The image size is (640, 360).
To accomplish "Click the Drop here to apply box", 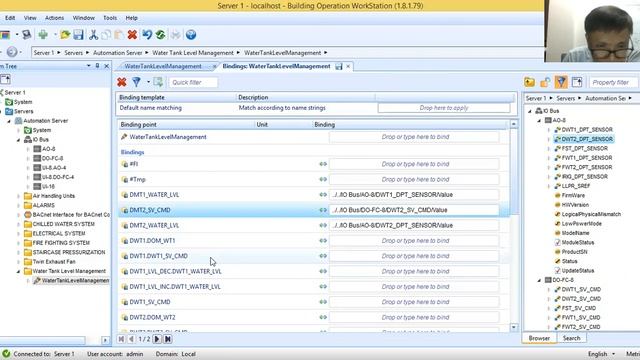I will 444,108.
